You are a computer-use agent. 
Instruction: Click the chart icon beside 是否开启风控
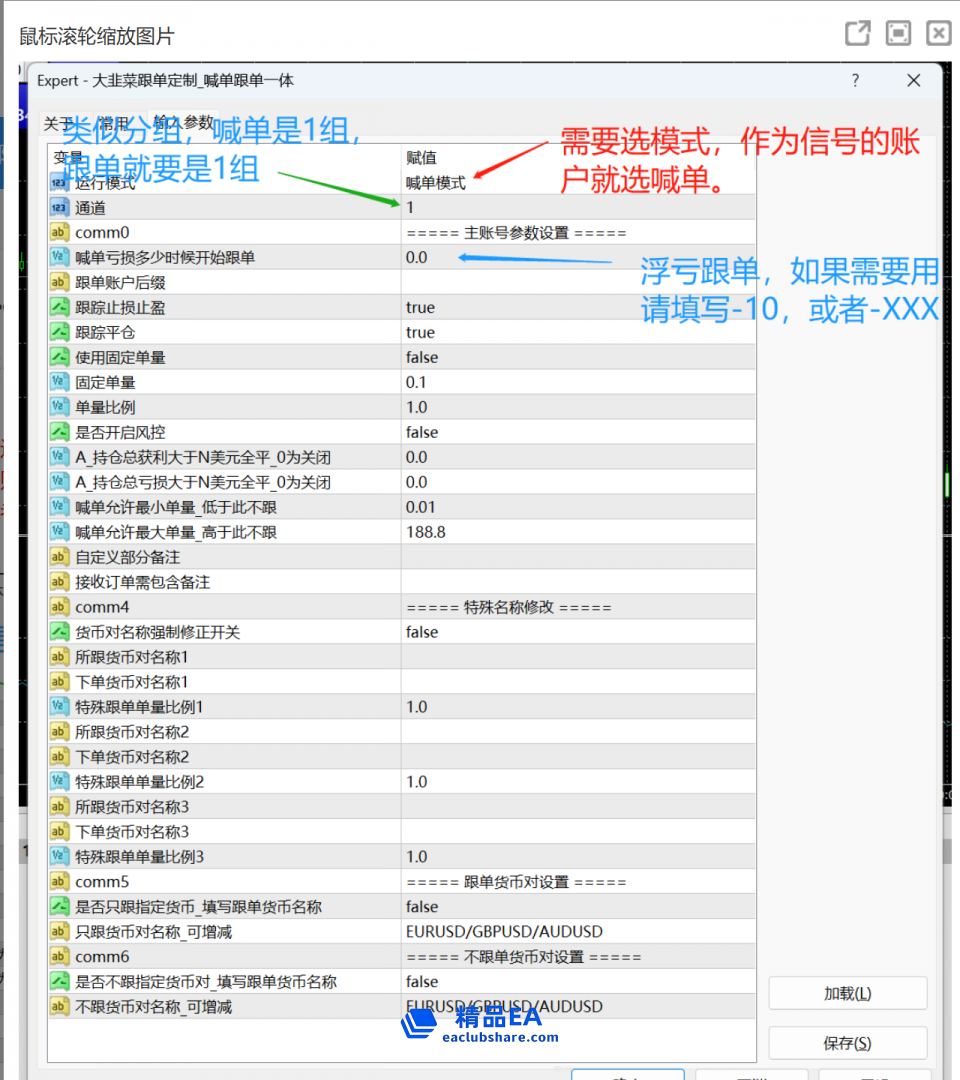click(58, 432)
